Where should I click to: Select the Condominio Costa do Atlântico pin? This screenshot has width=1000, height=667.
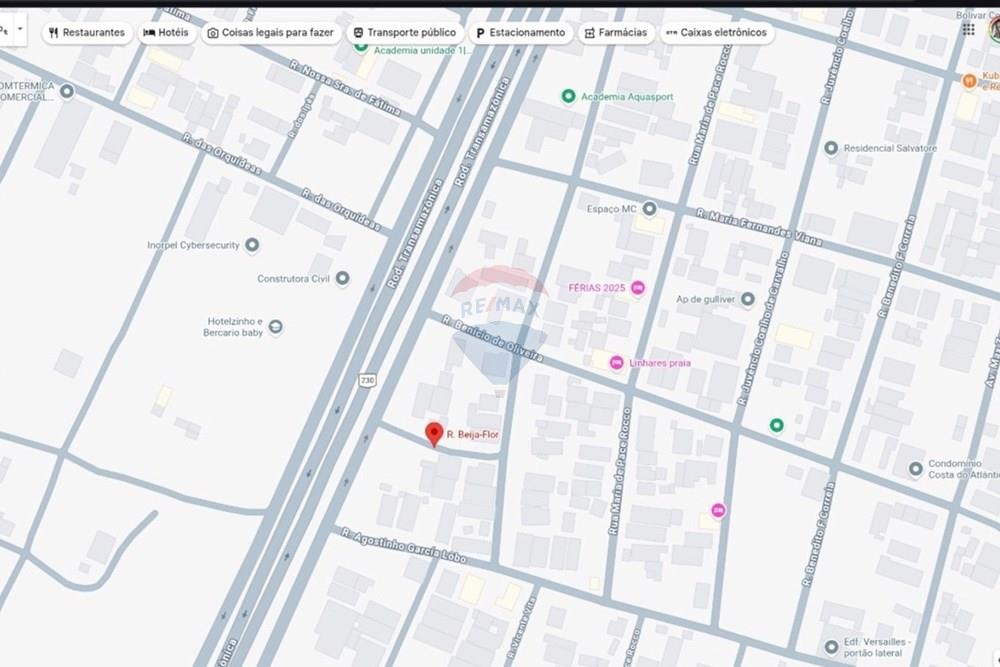point(915,468)
